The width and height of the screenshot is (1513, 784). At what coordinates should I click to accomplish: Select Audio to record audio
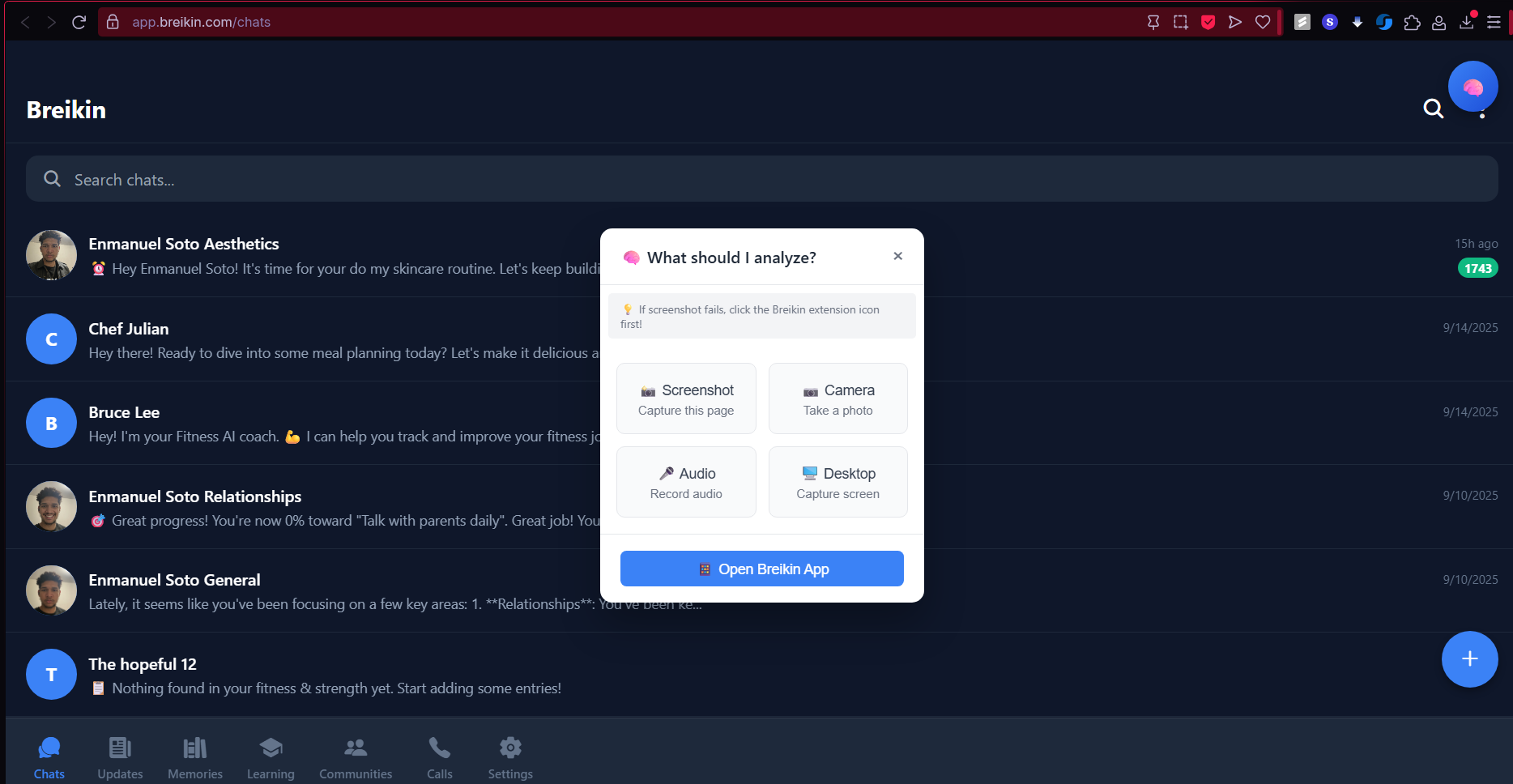click(685, 481)
